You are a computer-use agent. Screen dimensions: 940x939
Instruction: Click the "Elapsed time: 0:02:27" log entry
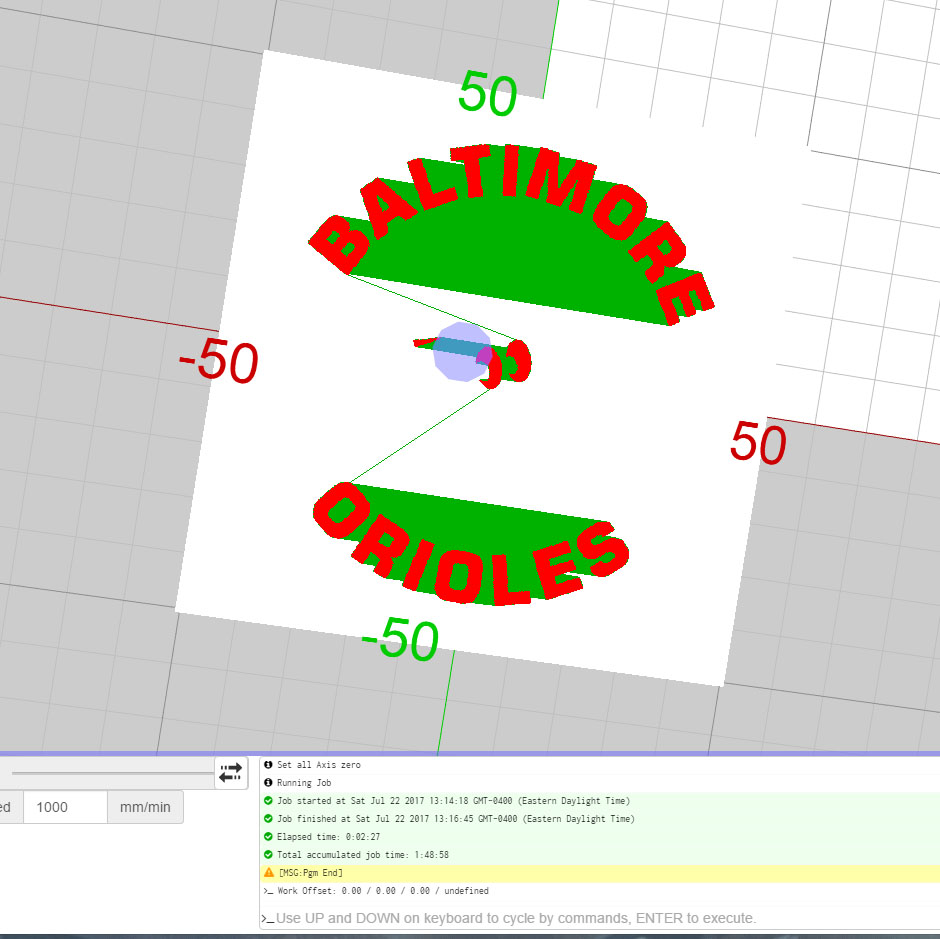point(328,836)
